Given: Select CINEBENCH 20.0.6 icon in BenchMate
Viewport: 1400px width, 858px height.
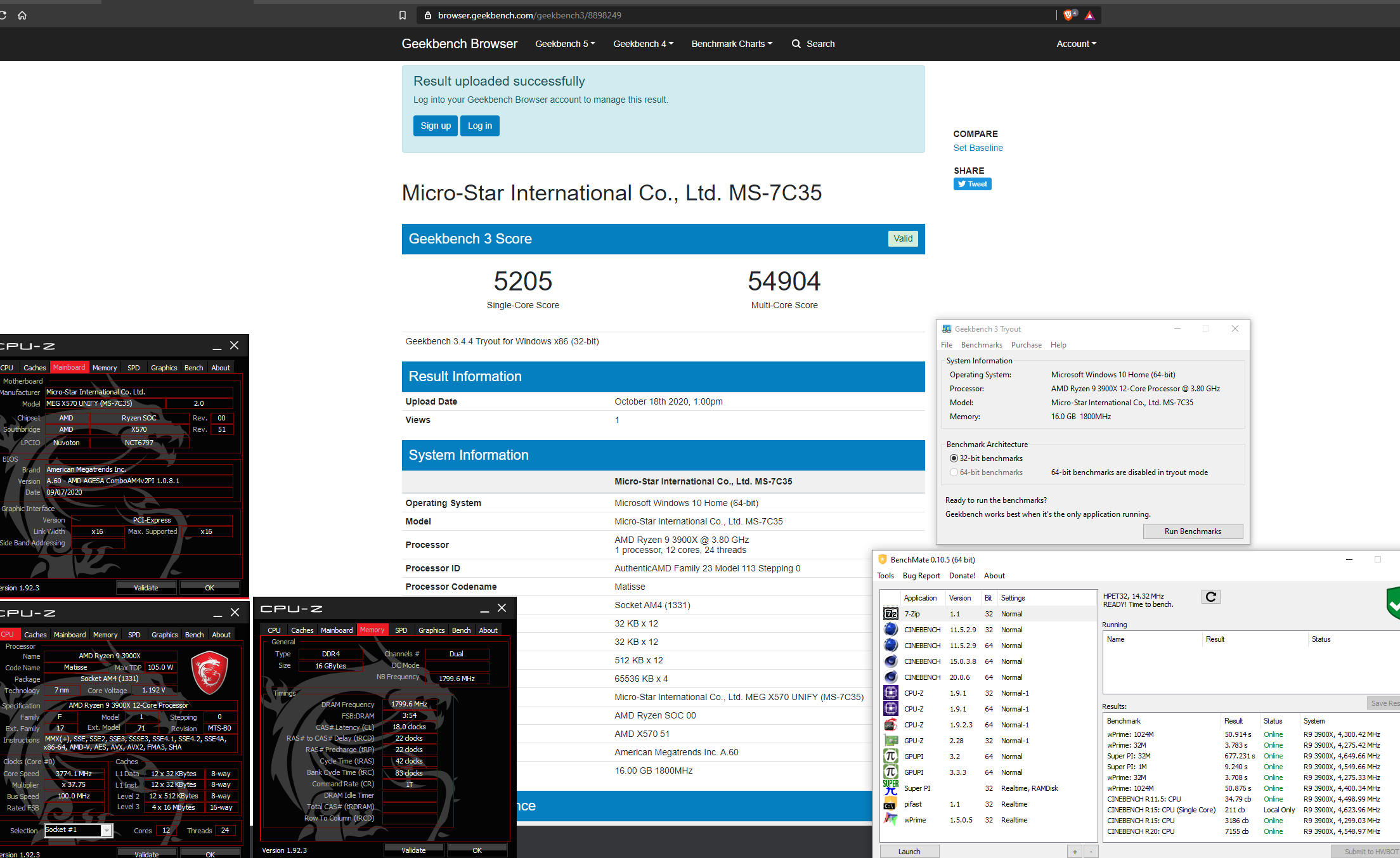Looking at the screenshot, I should (x=891, y=677).
